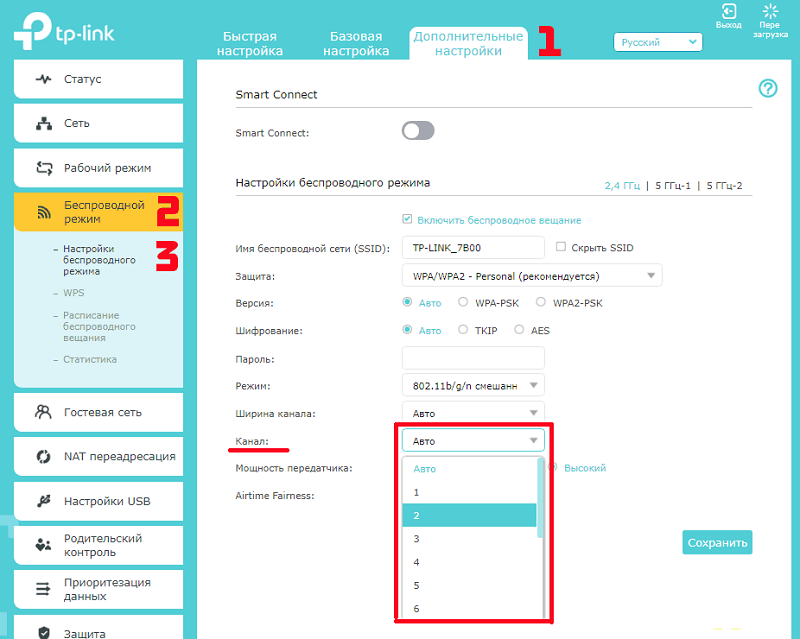This screenshot has width=800, height=639.
Task: Click the USB settings icon
Action: point(43,501)
